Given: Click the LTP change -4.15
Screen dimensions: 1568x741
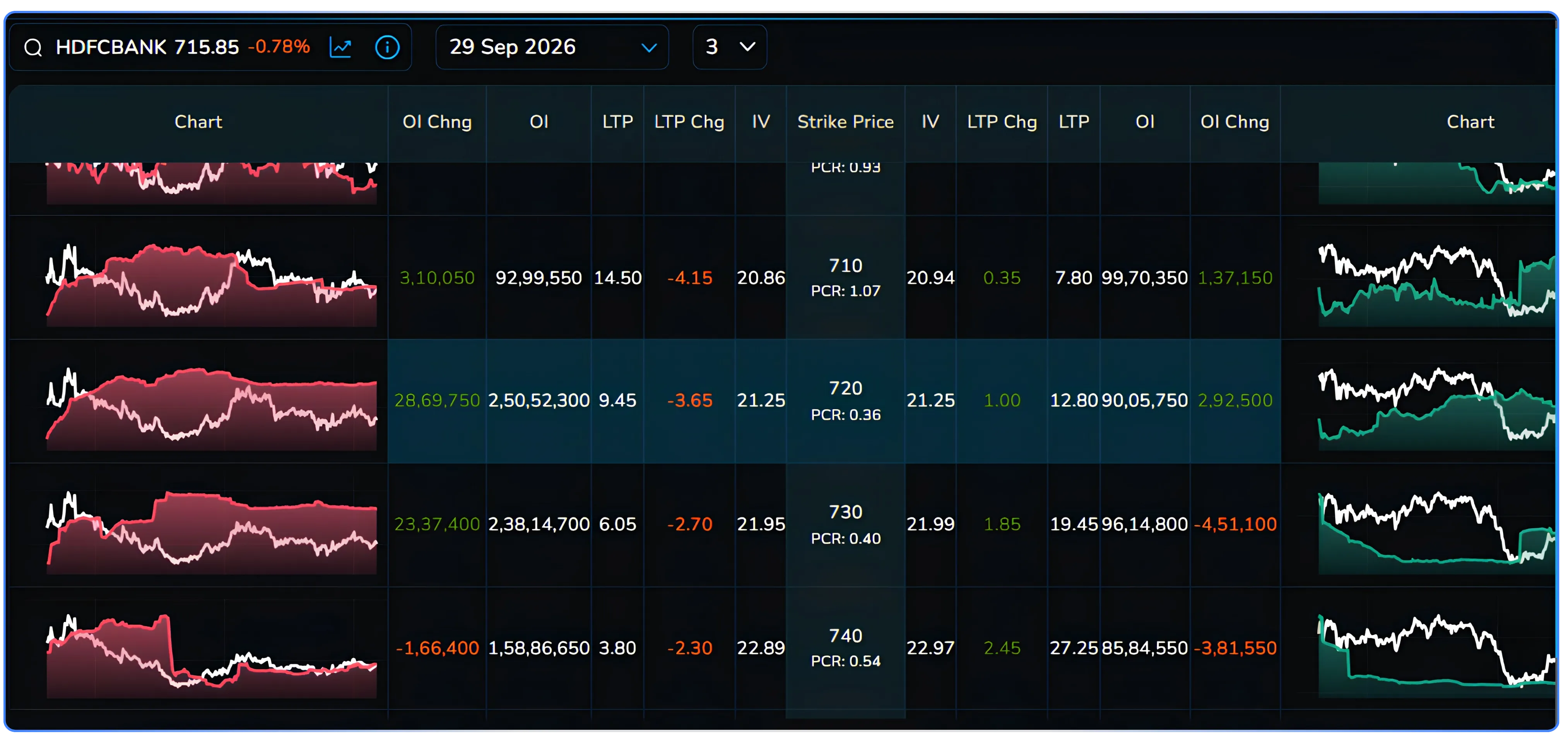Looking at the screenshot, I should [x=690, y=278].
